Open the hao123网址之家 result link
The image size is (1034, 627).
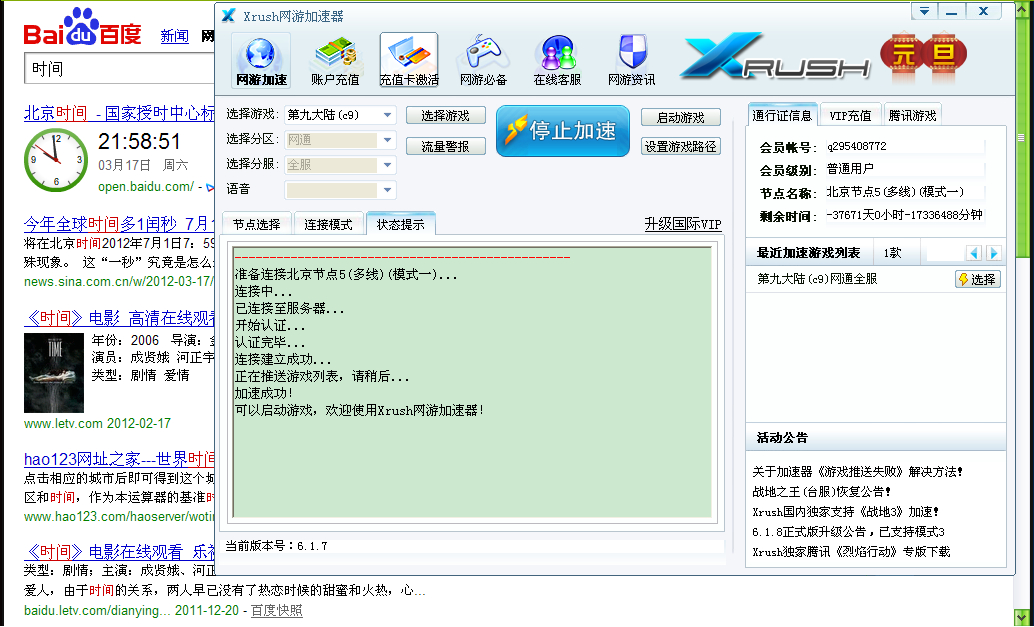pos(119,459)
